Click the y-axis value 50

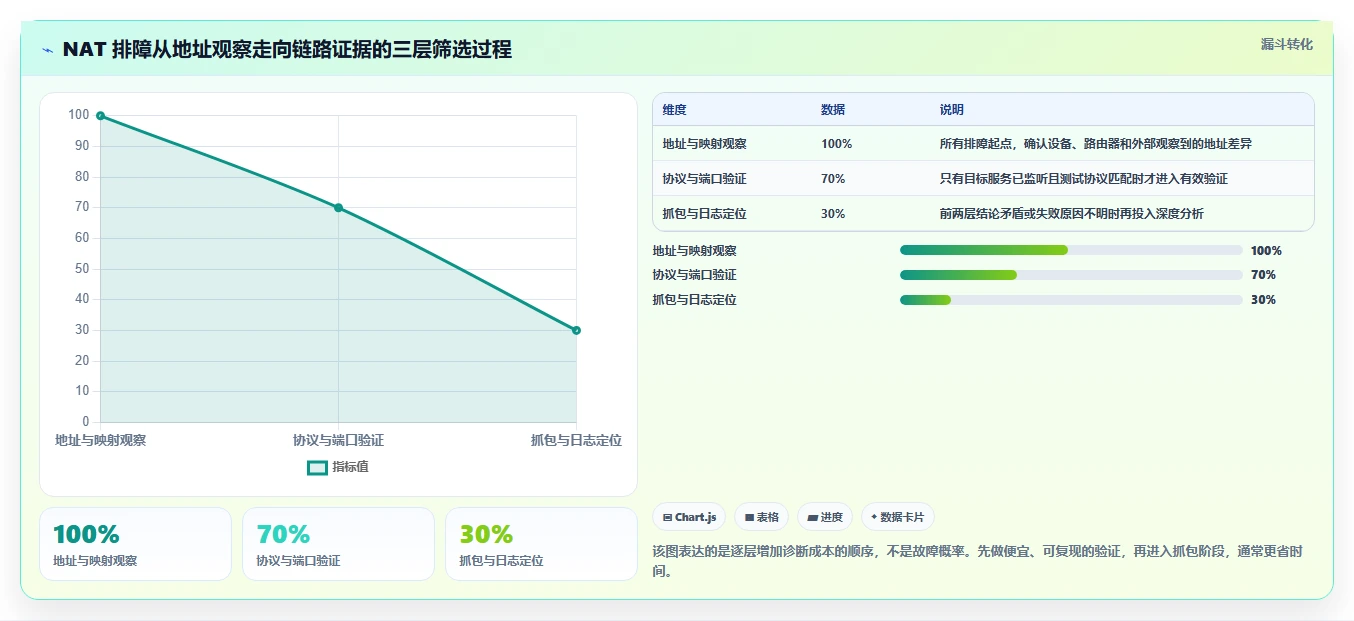pyautogui.click(x=81, y=269)
